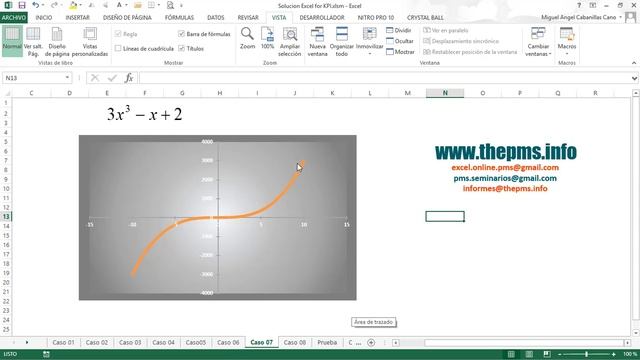Image resolution: width=640 pixels, height=360 pixels.
Task: Click Mostrar window option
Action: point(400,52)
